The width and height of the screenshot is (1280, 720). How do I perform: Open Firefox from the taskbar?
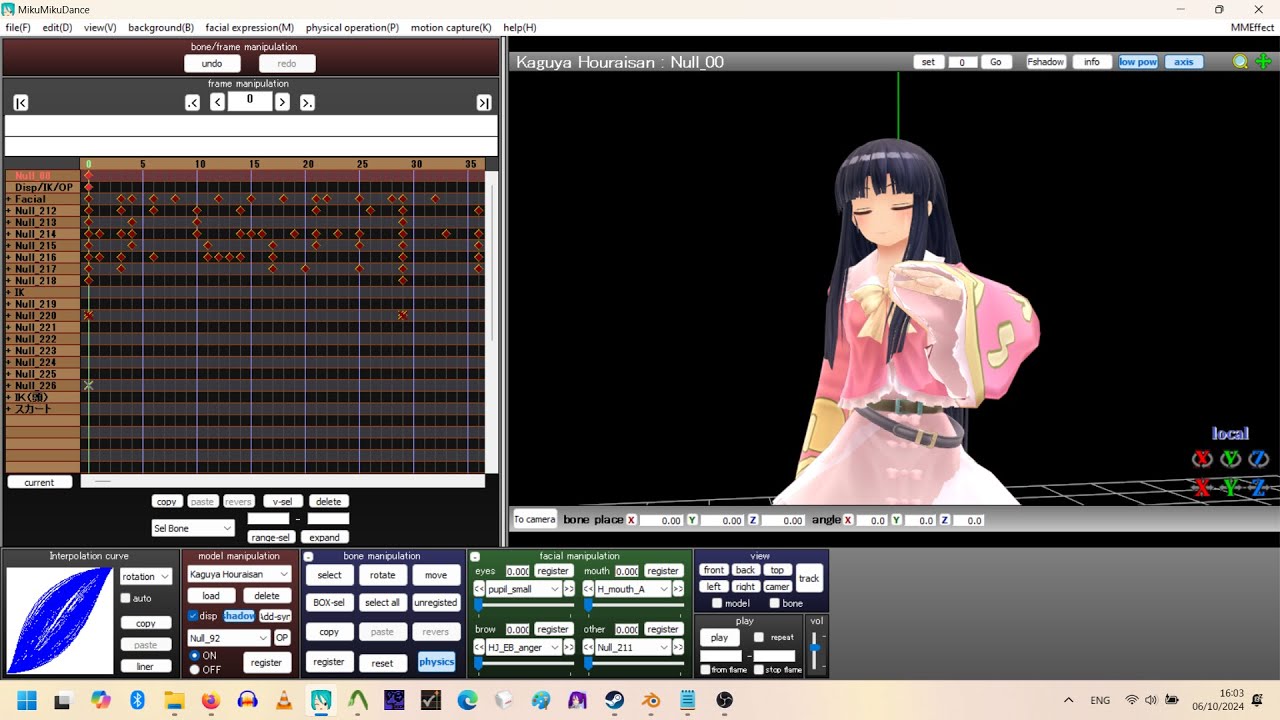coord(210,700)
